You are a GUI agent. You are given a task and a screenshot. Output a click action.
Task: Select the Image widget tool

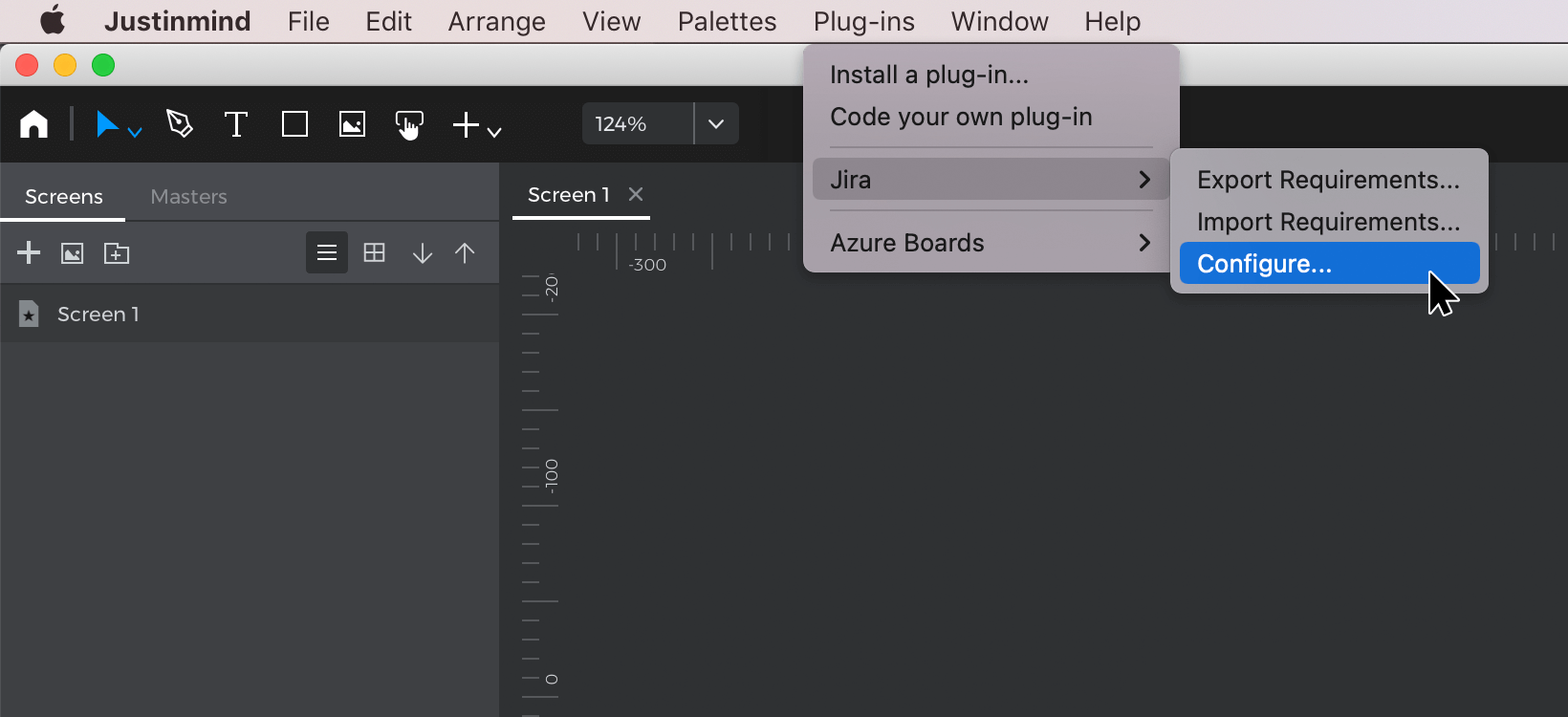[x=352, y=124]
